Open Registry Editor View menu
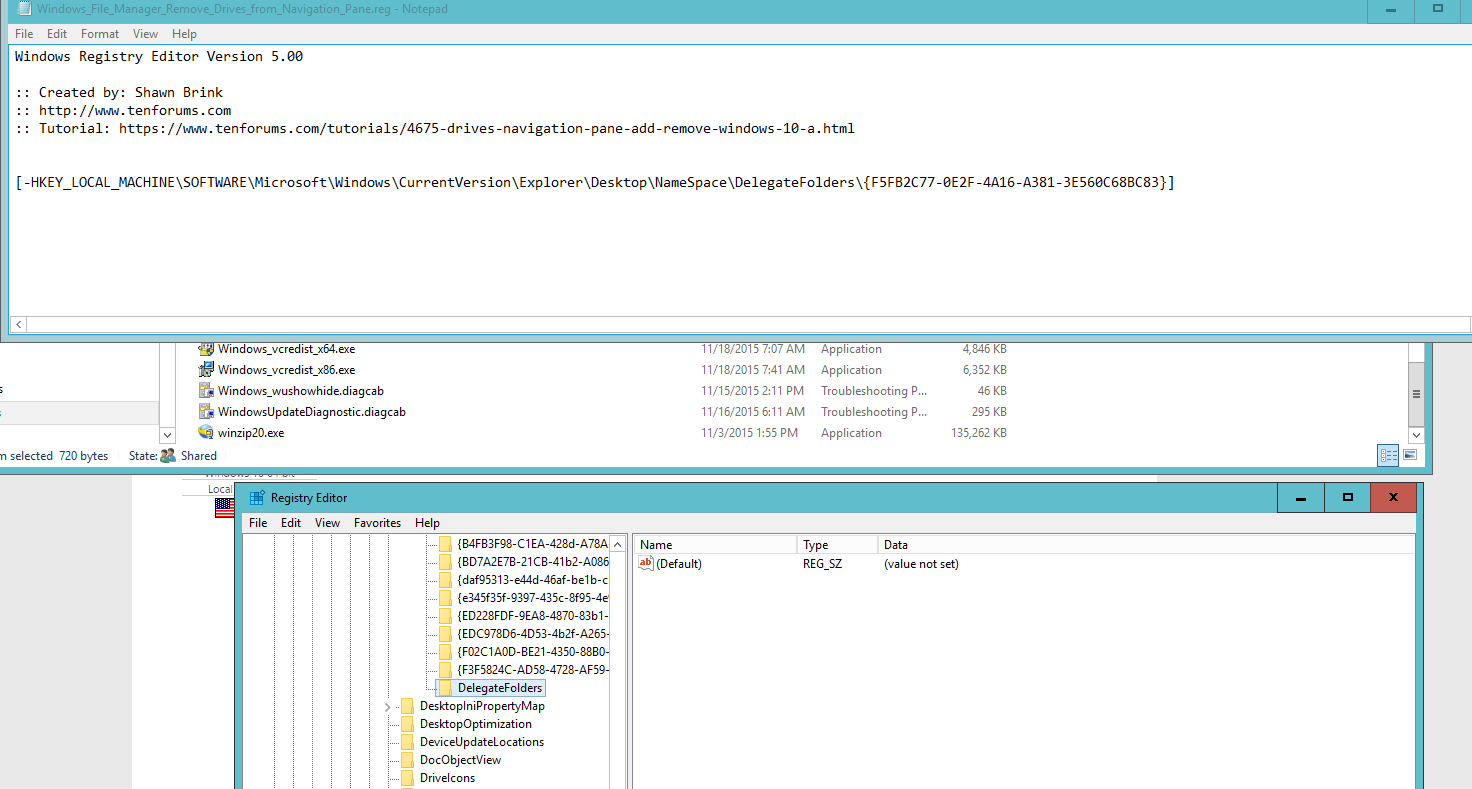Image resolution: width=1472 pixels, height=789 pixels. 327,523
